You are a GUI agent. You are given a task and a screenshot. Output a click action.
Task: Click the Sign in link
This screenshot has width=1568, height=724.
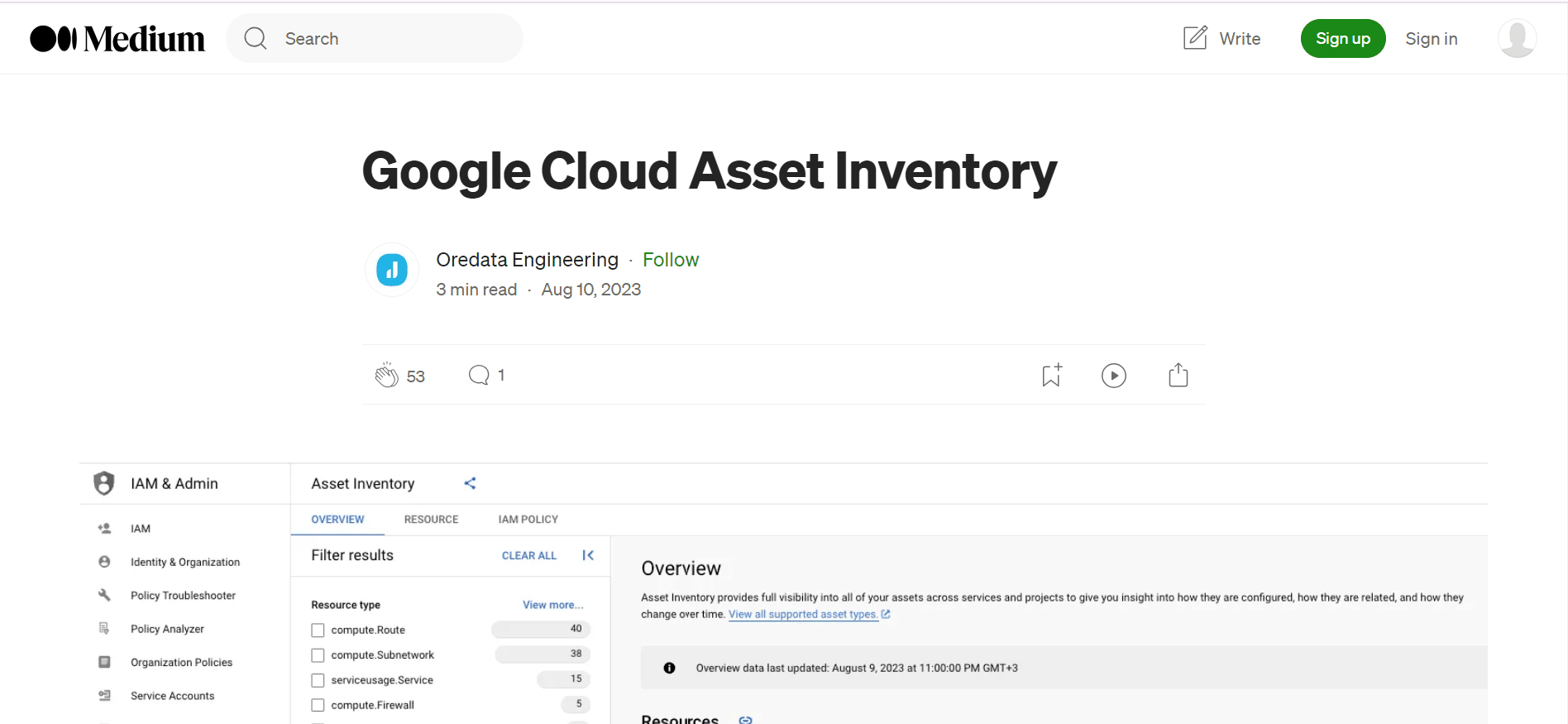tap(1432, 39)
